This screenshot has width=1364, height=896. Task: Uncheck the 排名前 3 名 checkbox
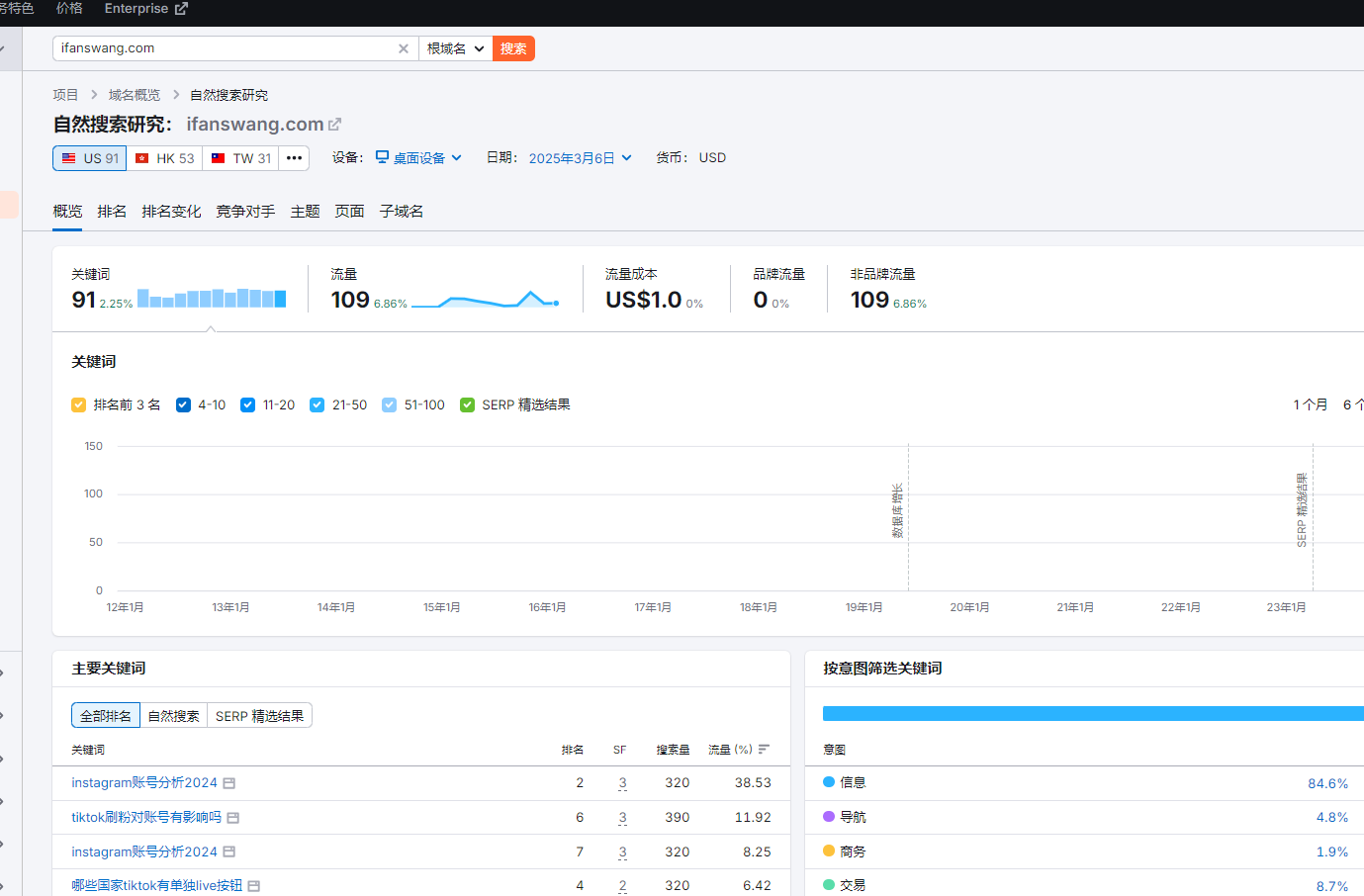click(79, 405)
